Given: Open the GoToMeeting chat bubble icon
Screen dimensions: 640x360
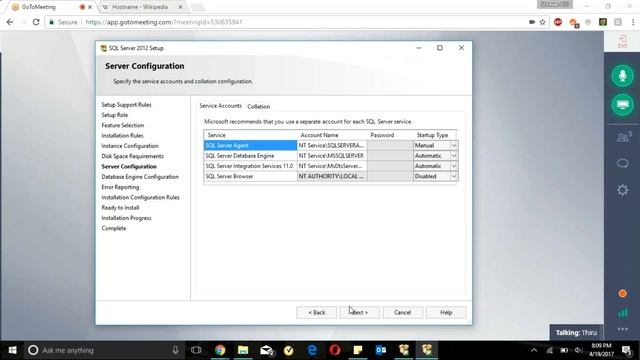Looking at the screenshot, I should [622, 163].
